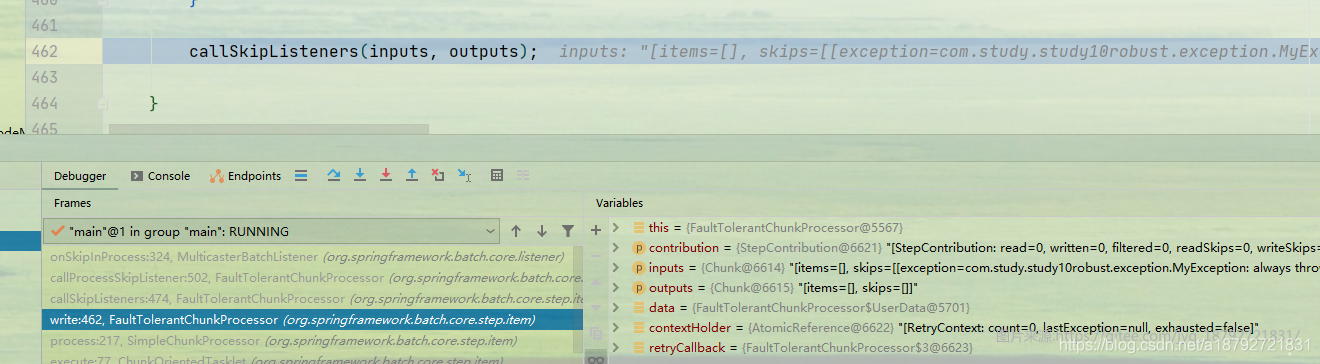Select the retryCallback variable row
This screenshot has width=1320, height=364.
(964, 348)
